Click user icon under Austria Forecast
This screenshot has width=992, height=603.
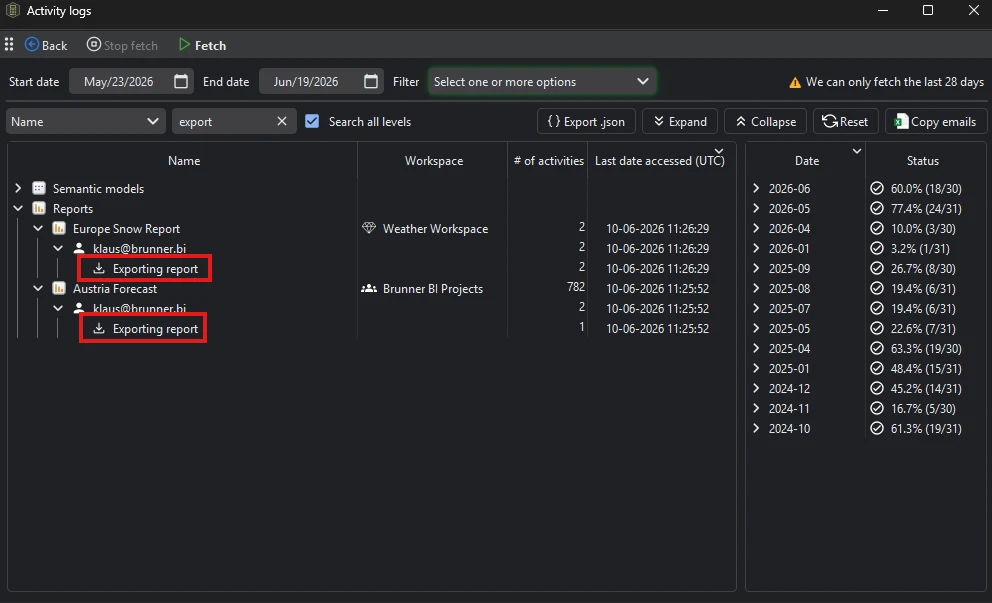pyautogui.click(x=79, y=308)
